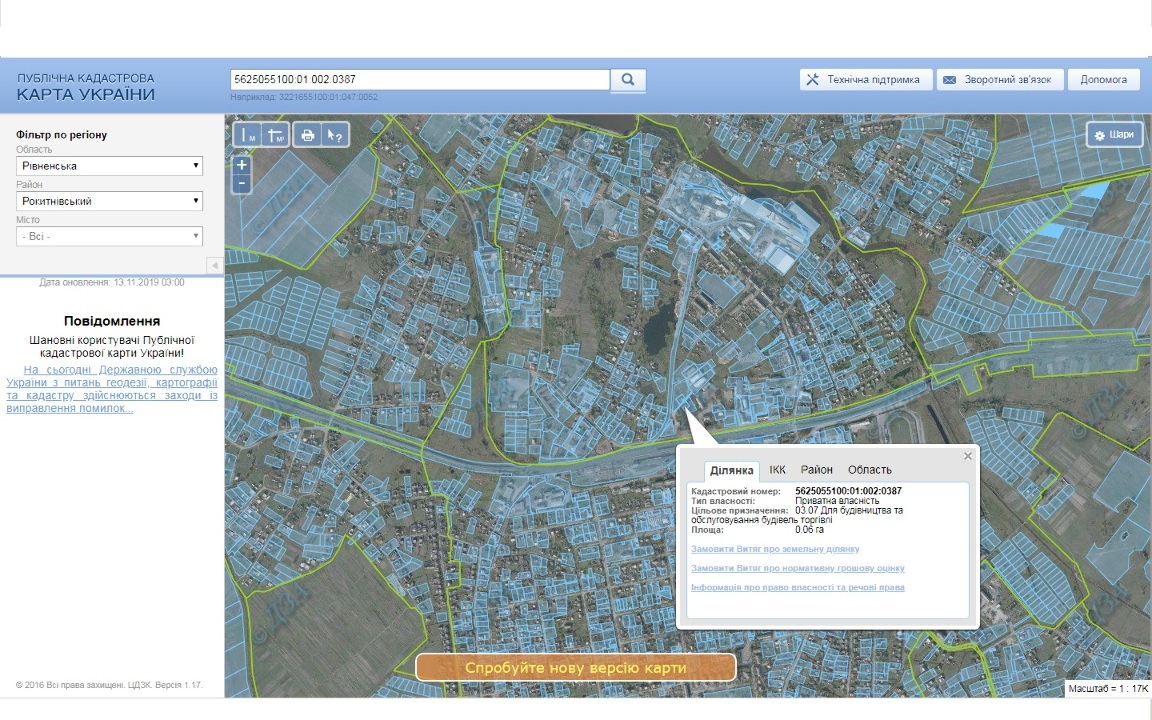Open the Район dropdown showing Рокитнівський

pos(109,201)
